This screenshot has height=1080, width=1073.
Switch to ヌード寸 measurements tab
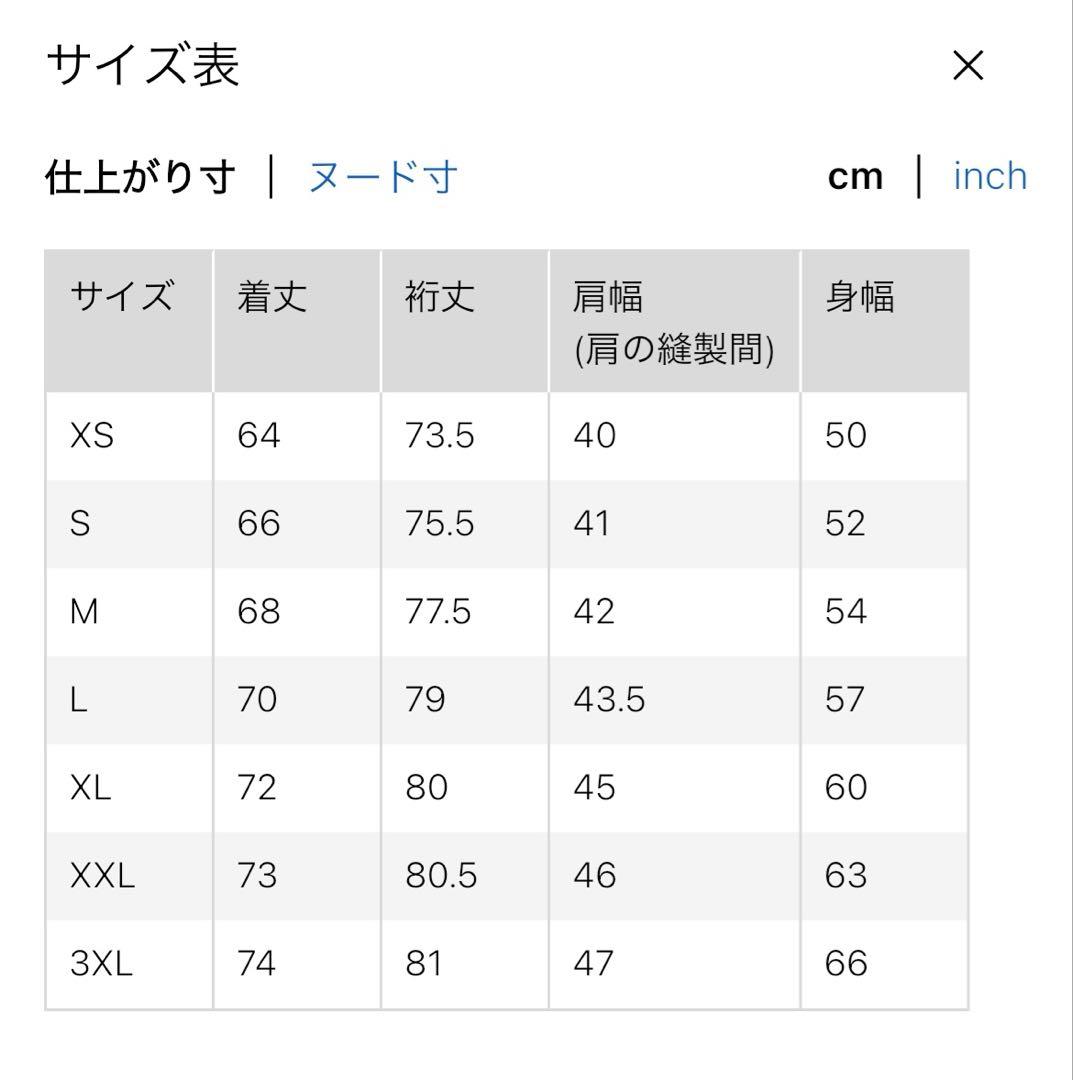(383, 177)
